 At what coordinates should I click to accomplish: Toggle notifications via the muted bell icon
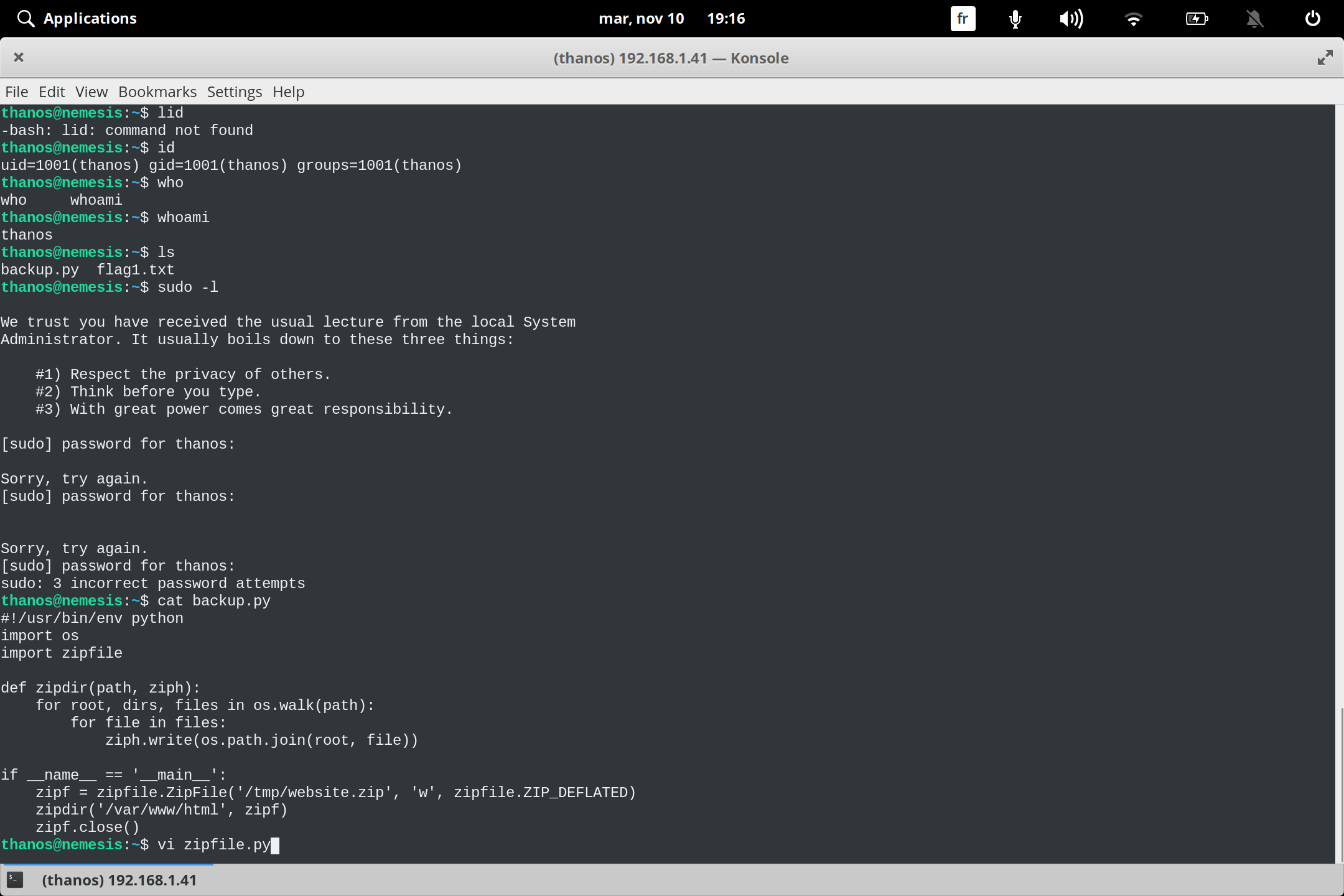point(1254,19)
